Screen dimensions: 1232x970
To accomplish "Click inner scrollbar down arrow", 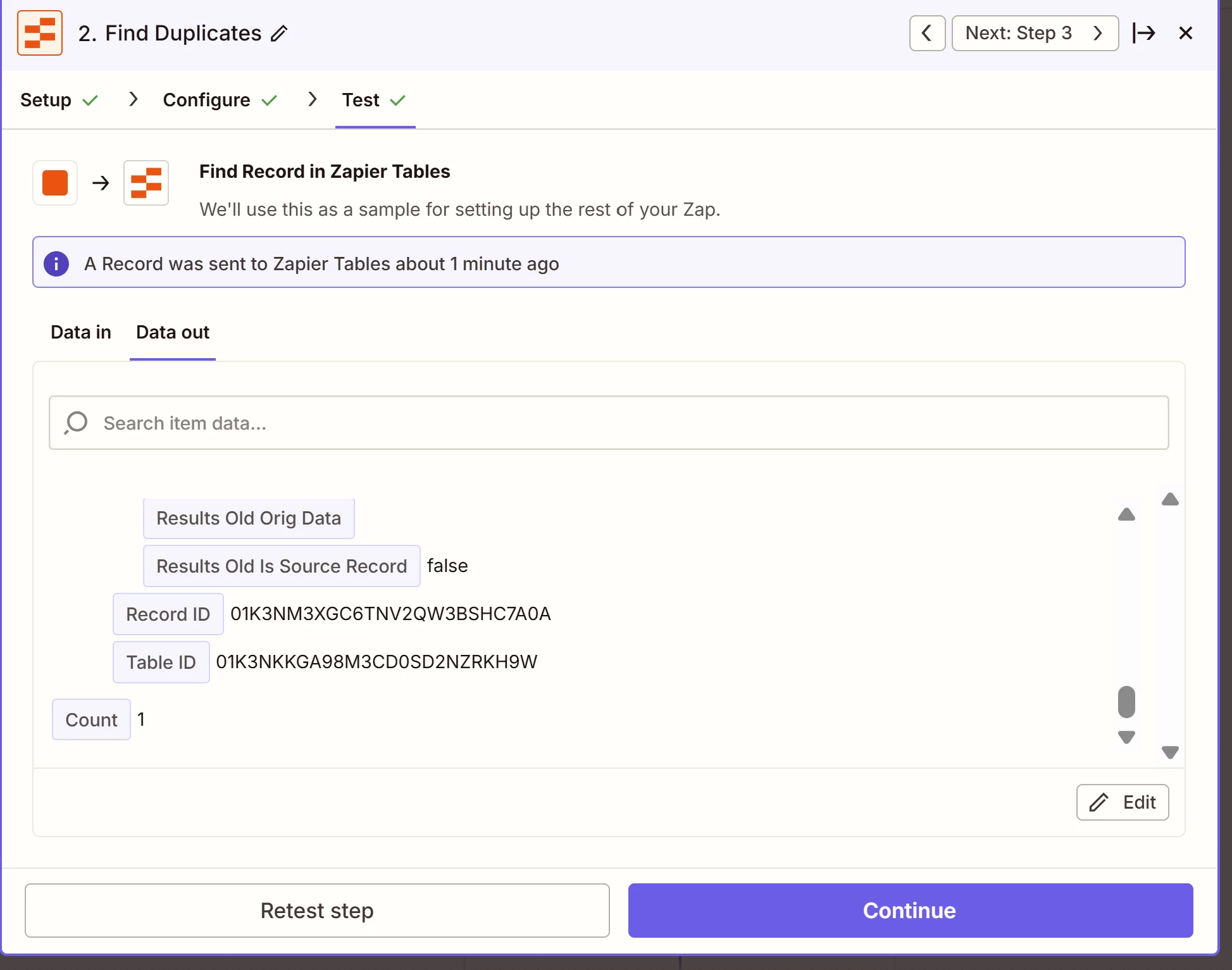I will tap(1126, 737).
